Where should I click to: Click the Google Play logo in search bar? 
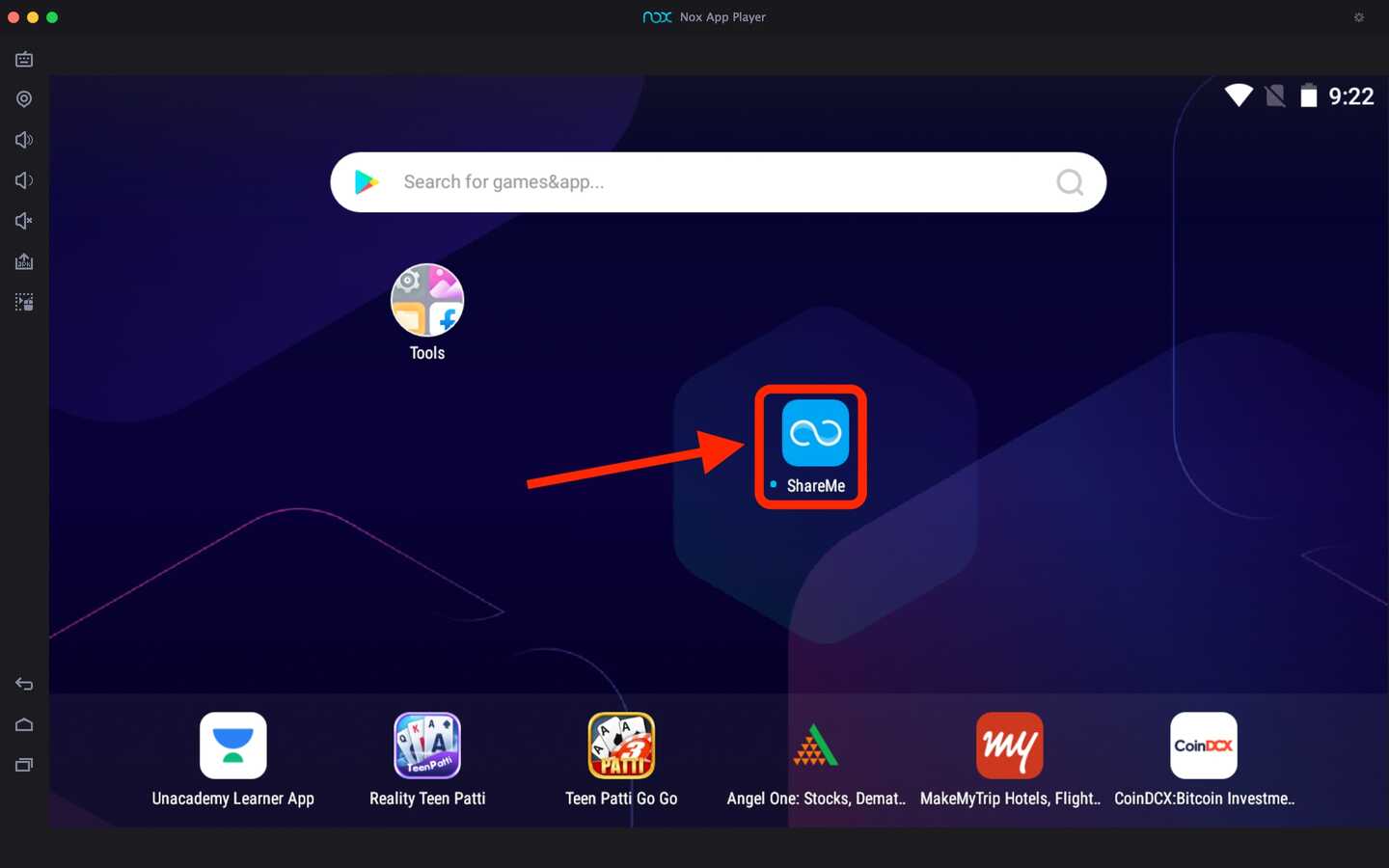[367, 182]
